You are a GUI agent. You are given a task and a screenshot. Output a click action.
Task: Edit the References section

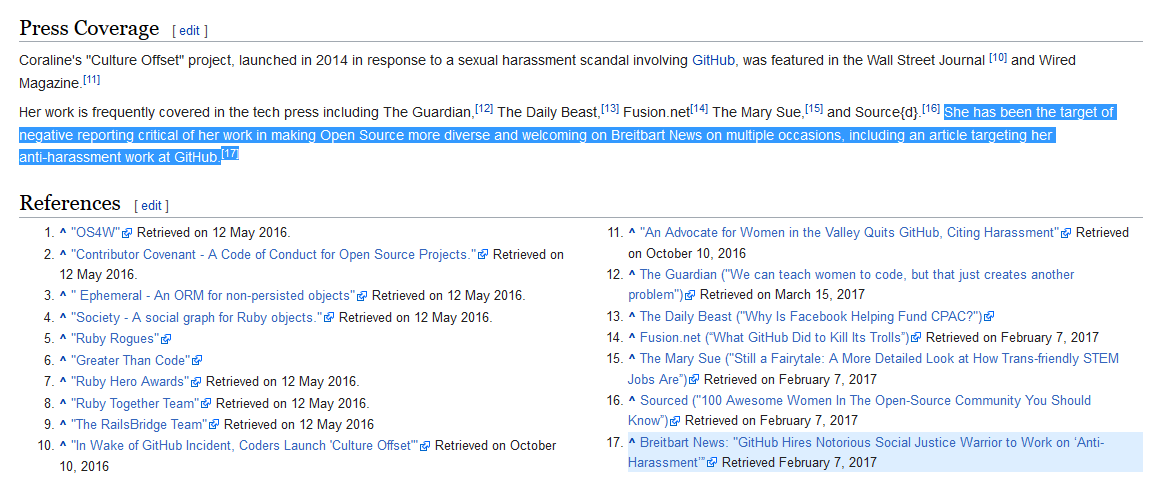click(x=151, y=206)
